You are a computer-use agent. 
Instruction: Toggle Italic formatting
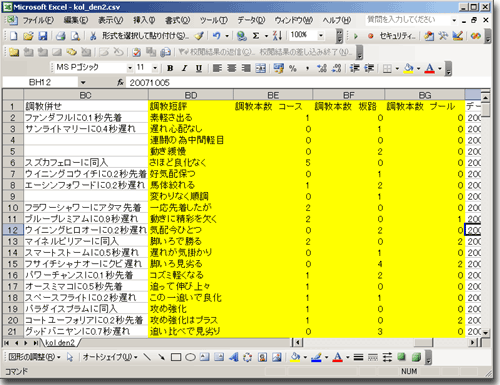pos(184,68)
